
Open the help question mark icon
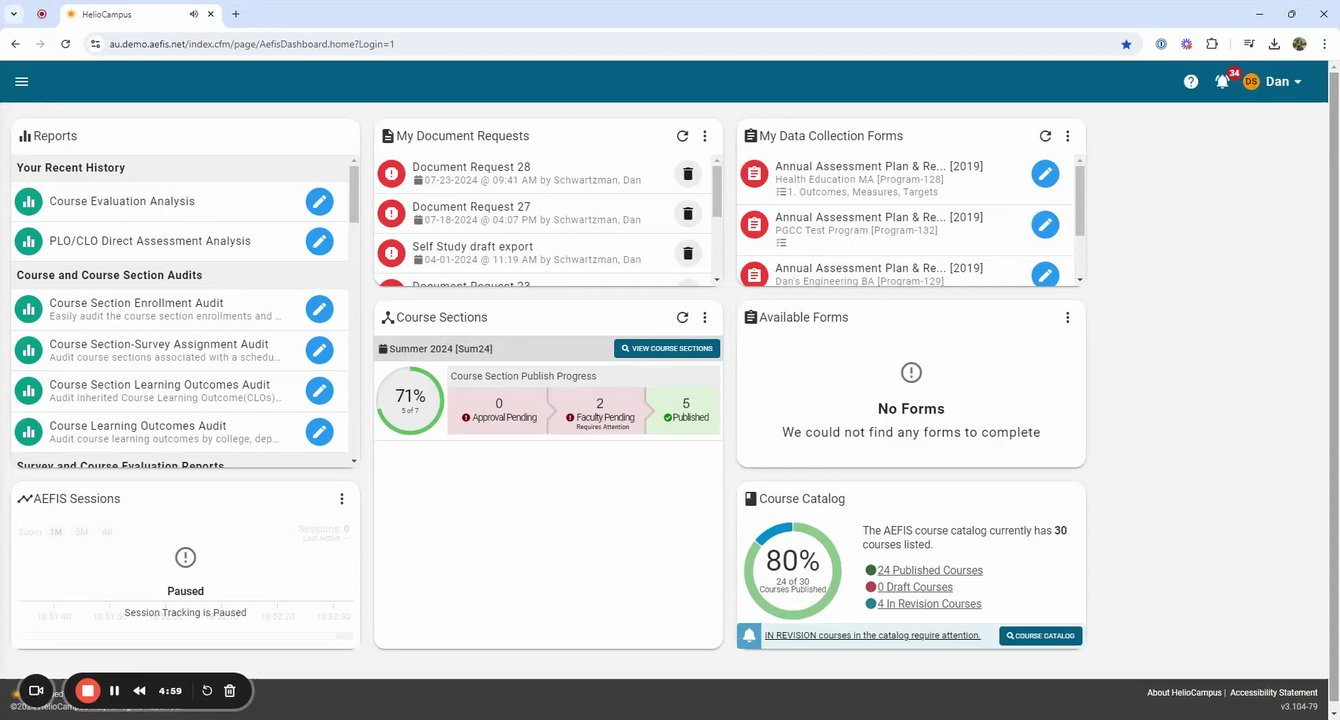(x=1191, y=82)
